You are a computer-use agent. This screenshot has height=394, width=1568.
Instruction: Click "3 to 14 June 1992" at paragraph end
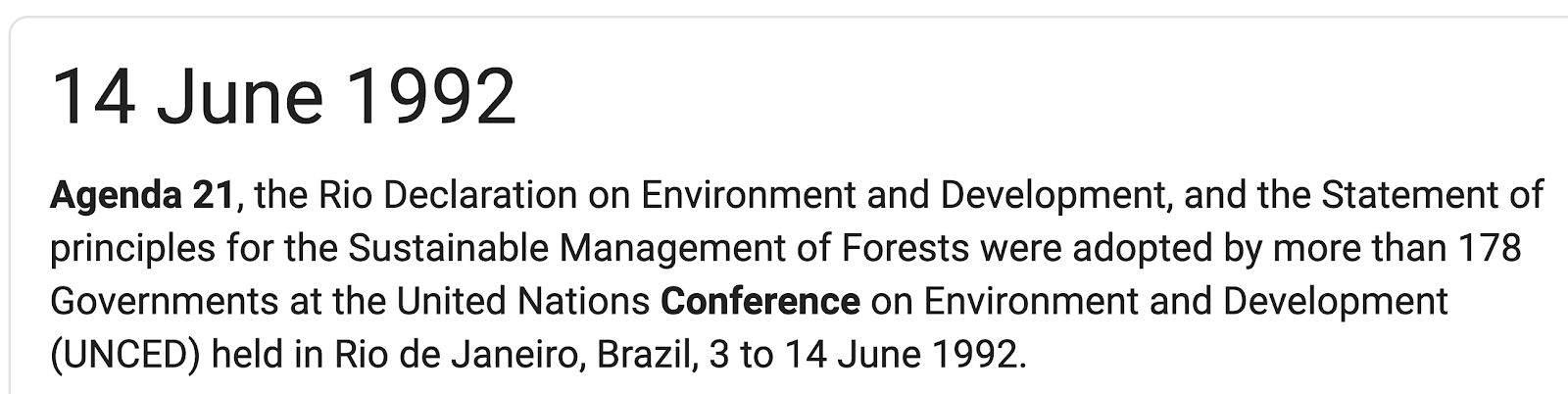(867, 354)
